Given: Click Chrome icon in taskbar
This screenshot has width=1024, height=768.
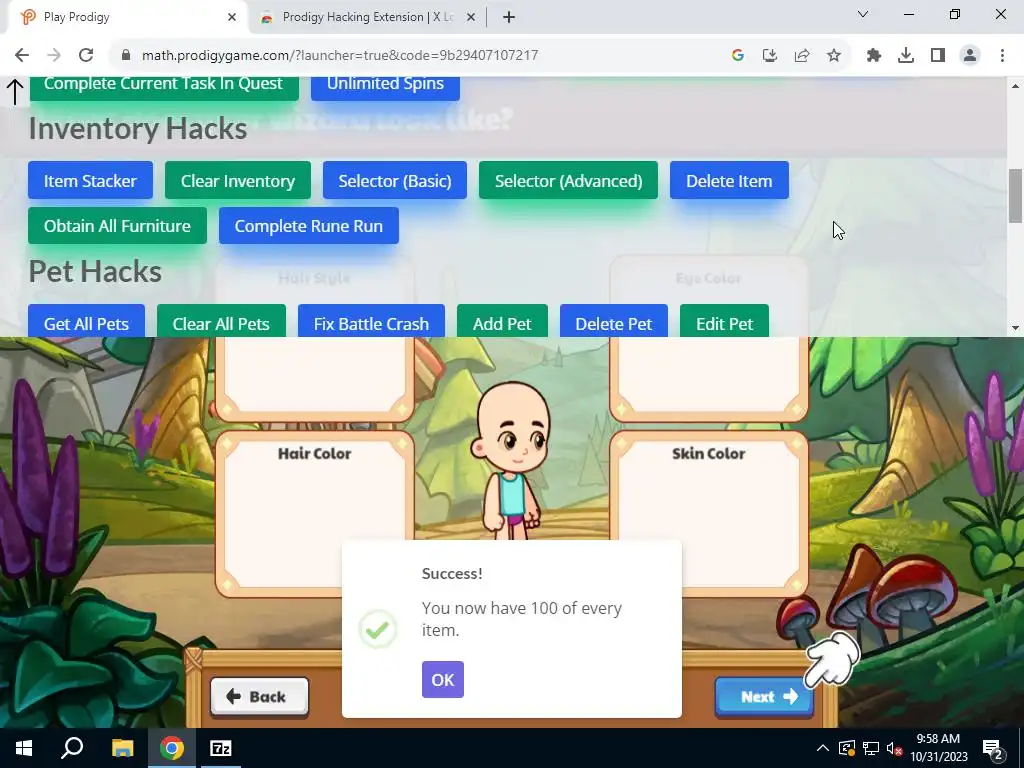Looking at the screenshot, I should pos(172,748).
